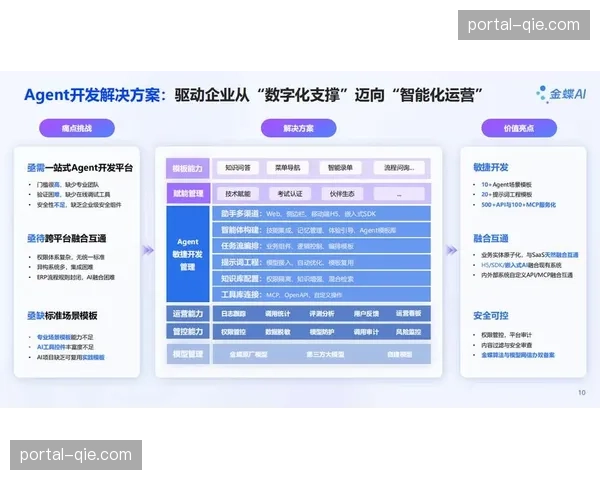Viewport: 600px width, 480px height.
Task: Select the 菜单导航 template chip
Action: click(x=288, y=168)
